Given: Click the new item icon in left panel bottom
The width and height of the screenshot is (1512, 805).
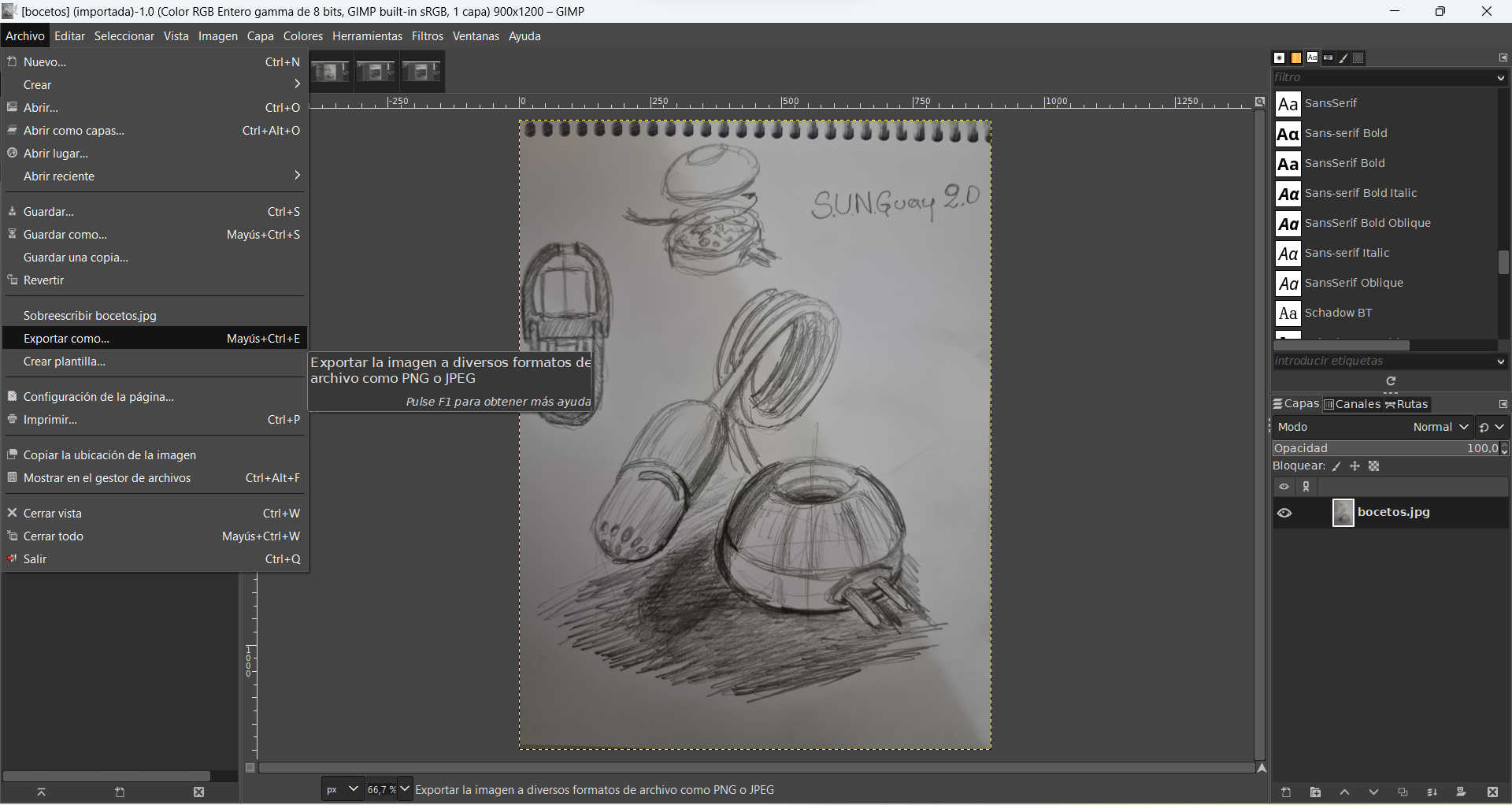Looking at the screenshot, I should point(120,792).
